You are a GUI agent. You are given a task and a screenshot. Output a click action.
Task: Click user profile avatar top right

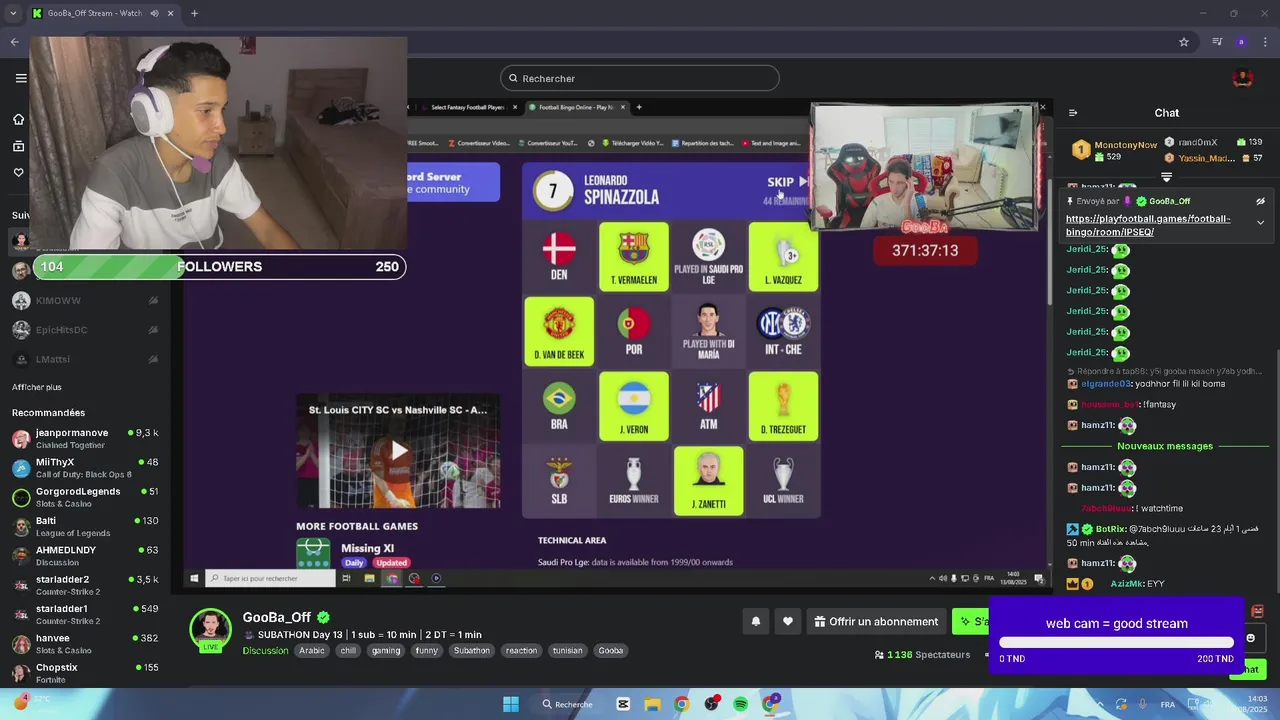point(1243,78)
